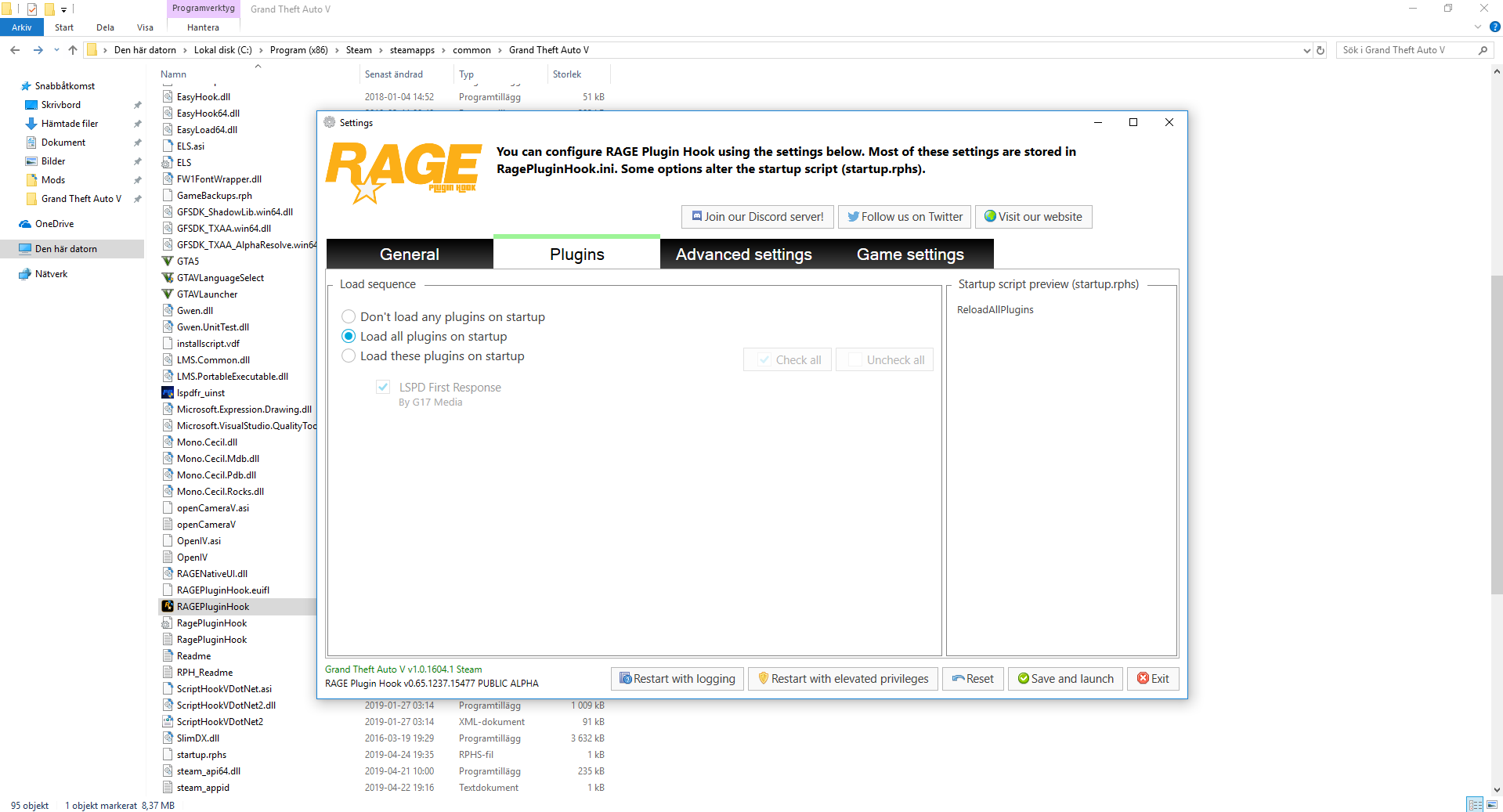
Task: Click Restart with elevated privileges
Action: [843, 679]
